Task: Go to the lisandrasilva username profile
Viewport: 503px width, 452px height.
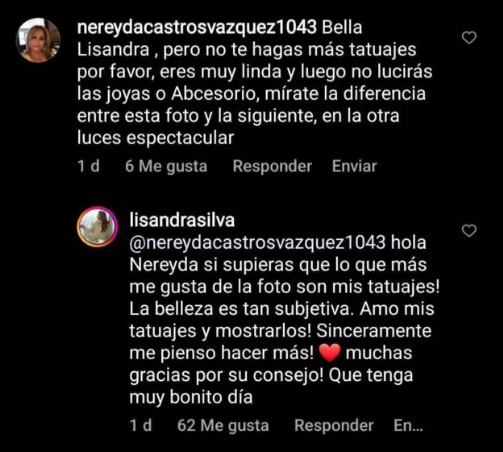Action: point(182,220)
